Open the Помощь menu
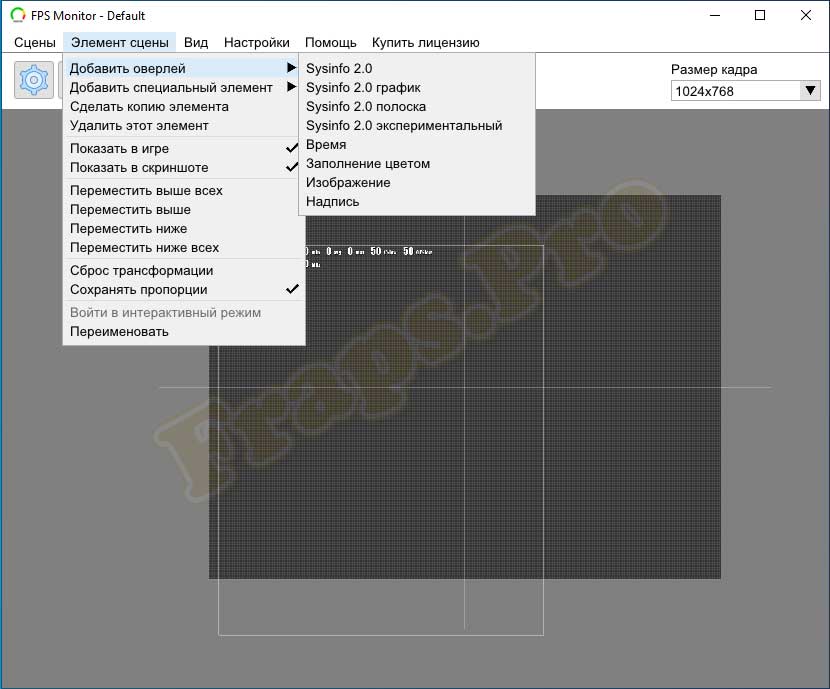 pyautogui.click(x=331, y=42)
